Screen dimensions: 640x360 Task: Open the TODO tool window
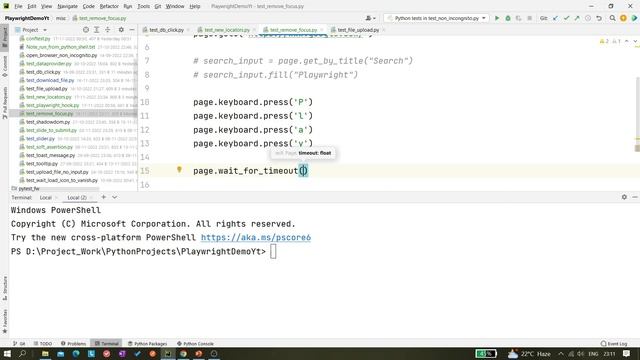click(x=43, y=344)
